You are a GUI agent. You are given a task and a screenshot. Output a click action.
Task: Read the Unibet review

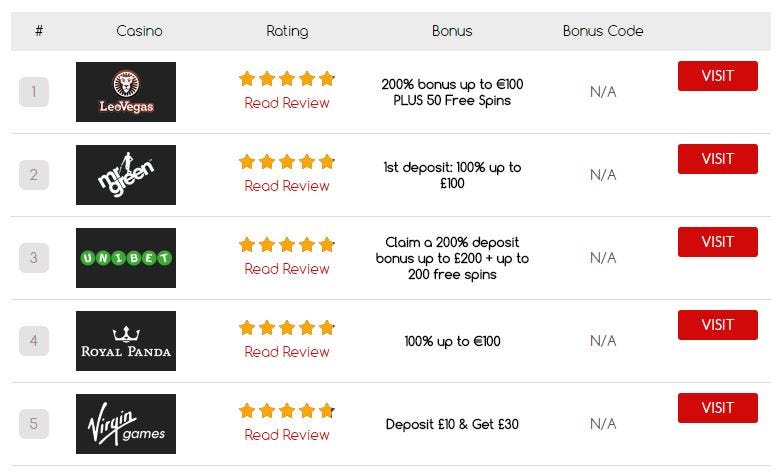click(x=287, y=269)
